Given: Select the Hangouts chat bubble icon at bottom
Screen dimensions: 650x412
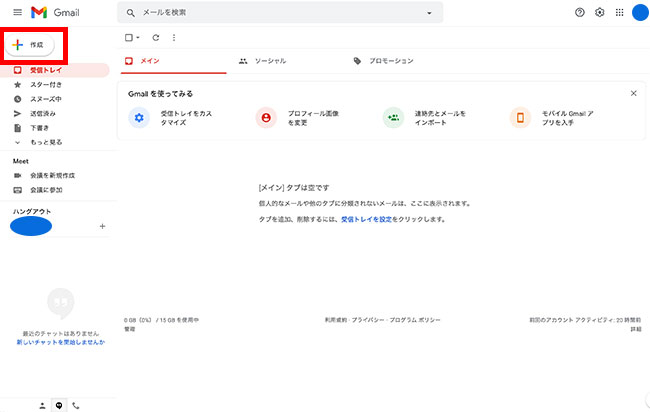Looking at the screenshot, I should (x=59, y=406).
